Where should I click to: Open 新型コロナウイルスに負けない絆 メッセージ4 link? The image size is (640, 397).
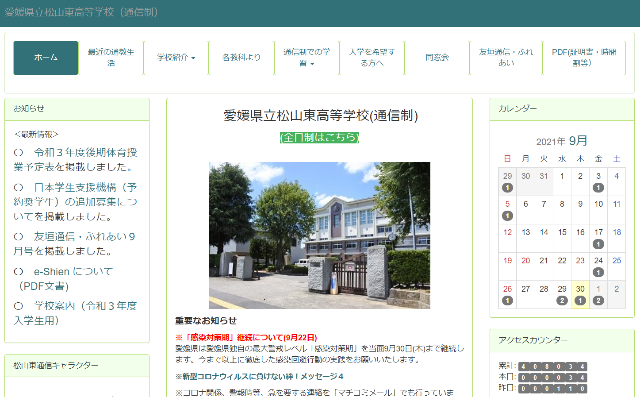tap(260, 376)
